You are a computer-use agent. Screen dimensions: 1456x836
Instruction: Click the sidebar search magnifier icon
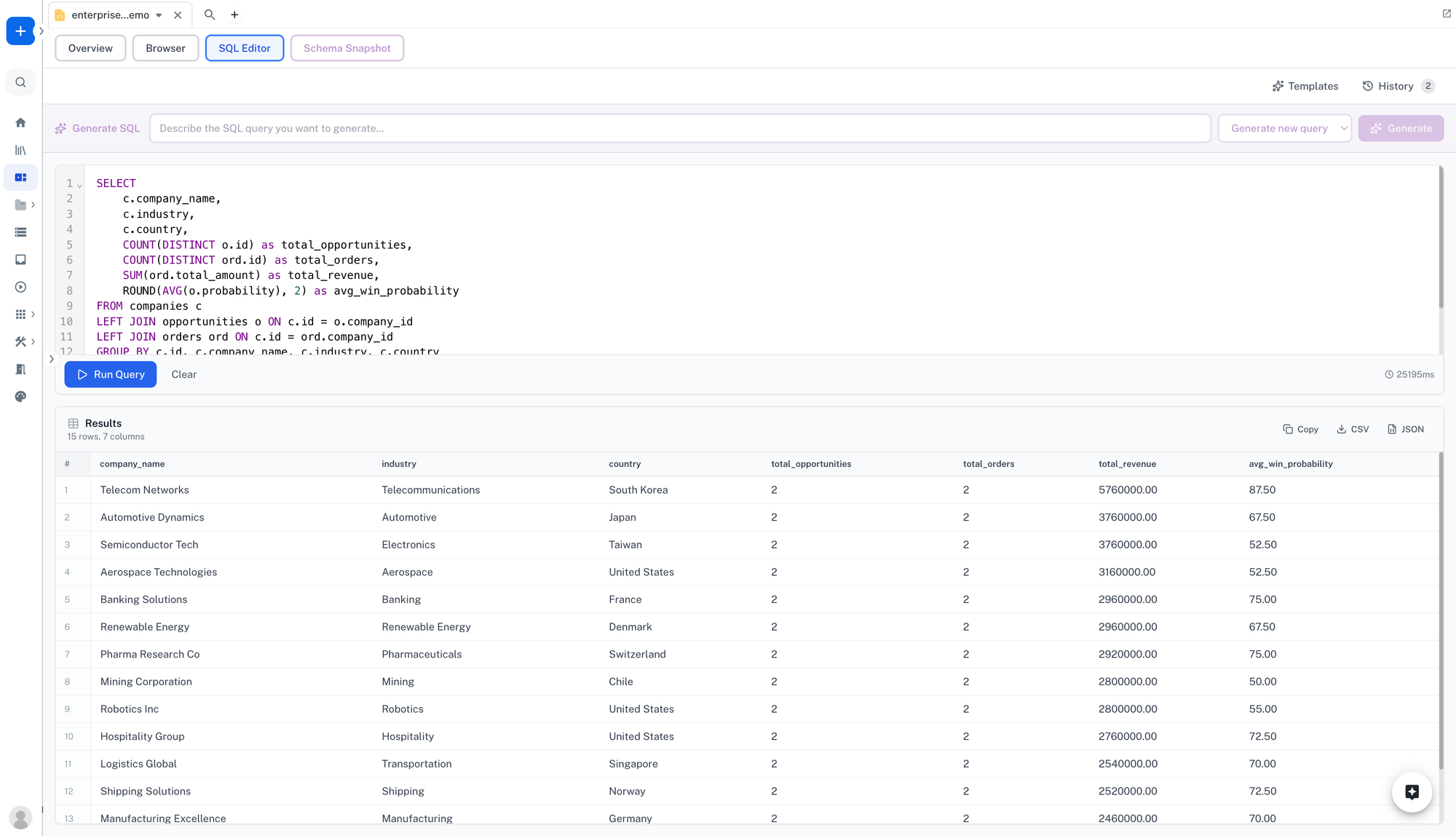pos(20,82)
